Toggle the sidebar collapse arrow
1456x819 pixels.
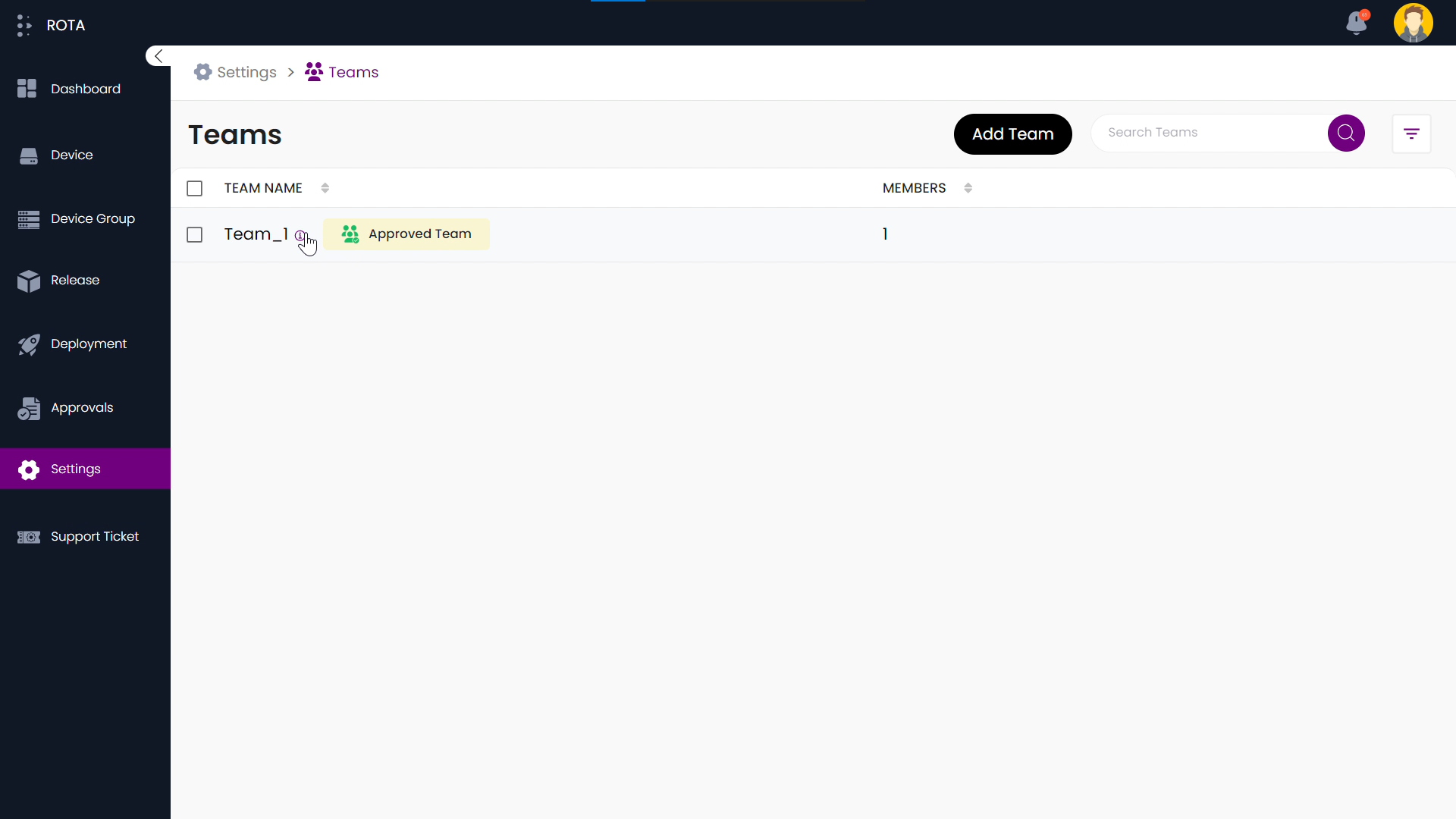pos(158,56)
